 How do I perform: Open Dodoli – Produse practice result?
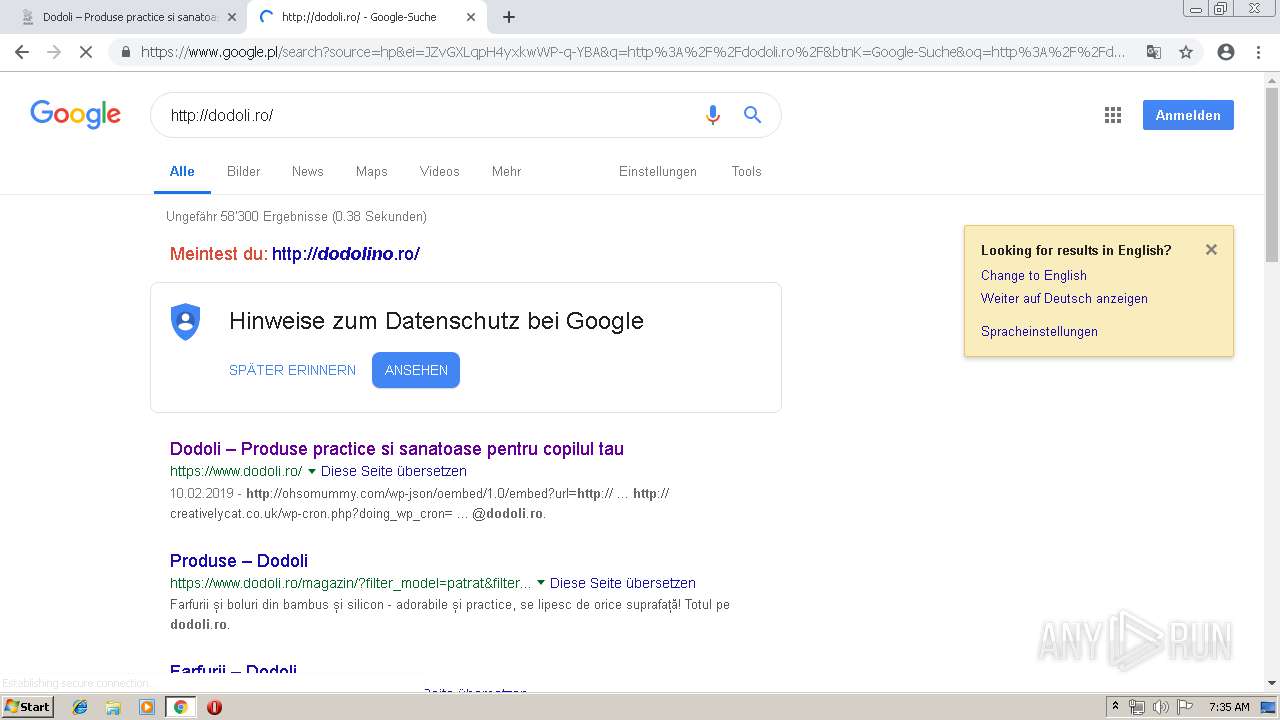tap(396, 449)
